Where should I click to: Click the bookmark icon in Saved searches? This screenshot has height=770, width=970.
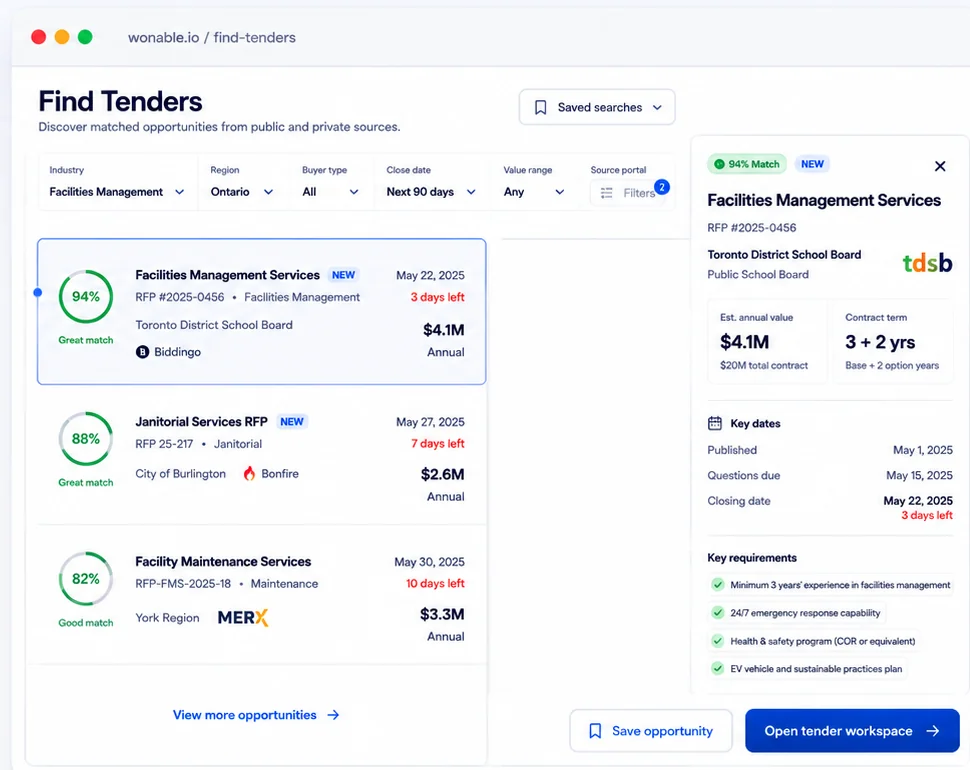point(540,108)
